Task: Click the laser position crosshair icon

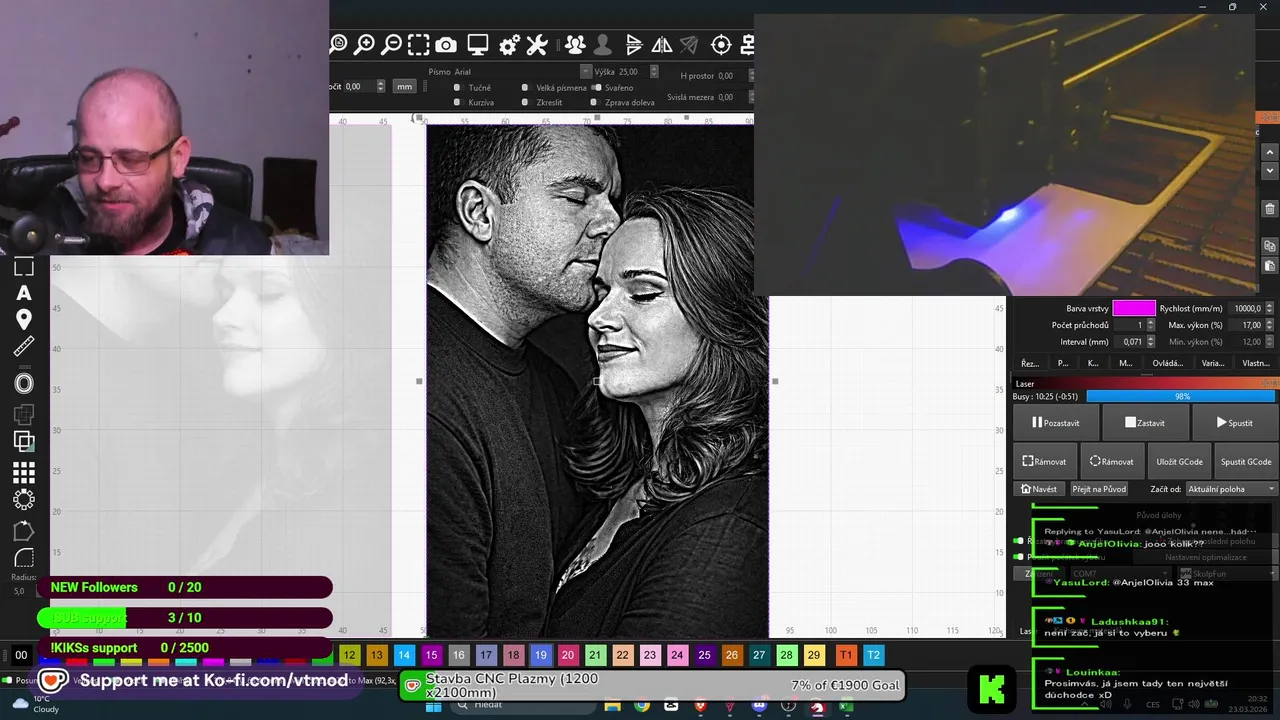Action: coord(721,44)
